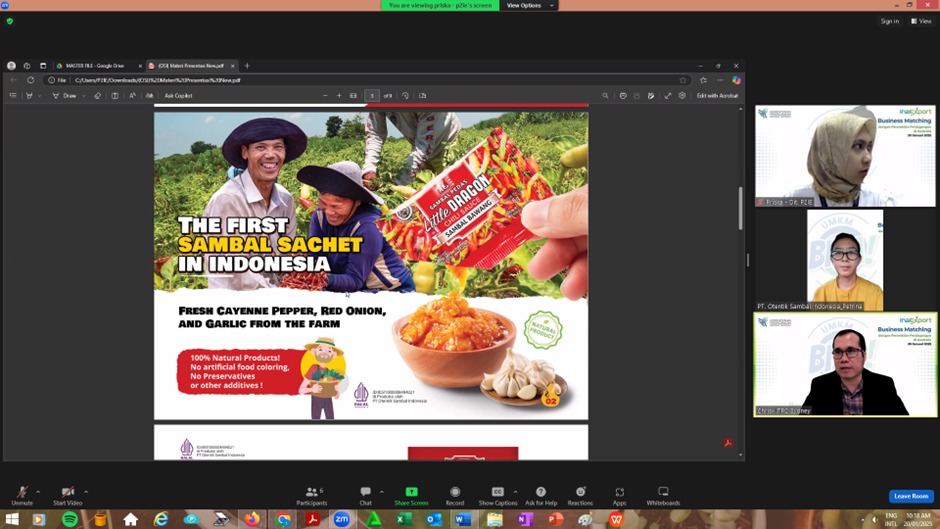Open Whiteboards in Zoom toolbar
Screen dimensions: 940x529
pyautogui.click(x=663, y=495)
